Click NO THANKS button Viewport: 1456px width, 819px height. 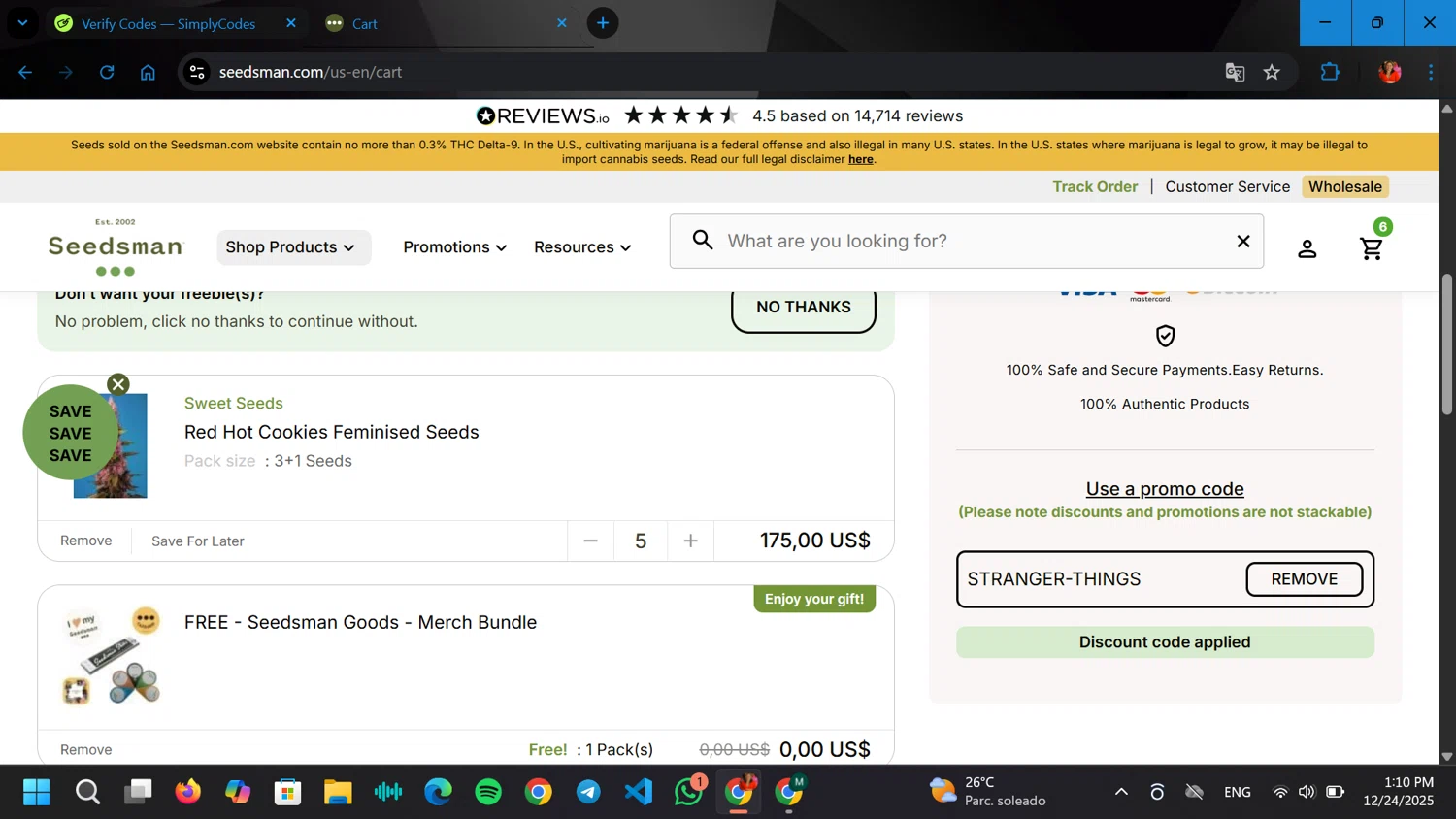(804, 307)
